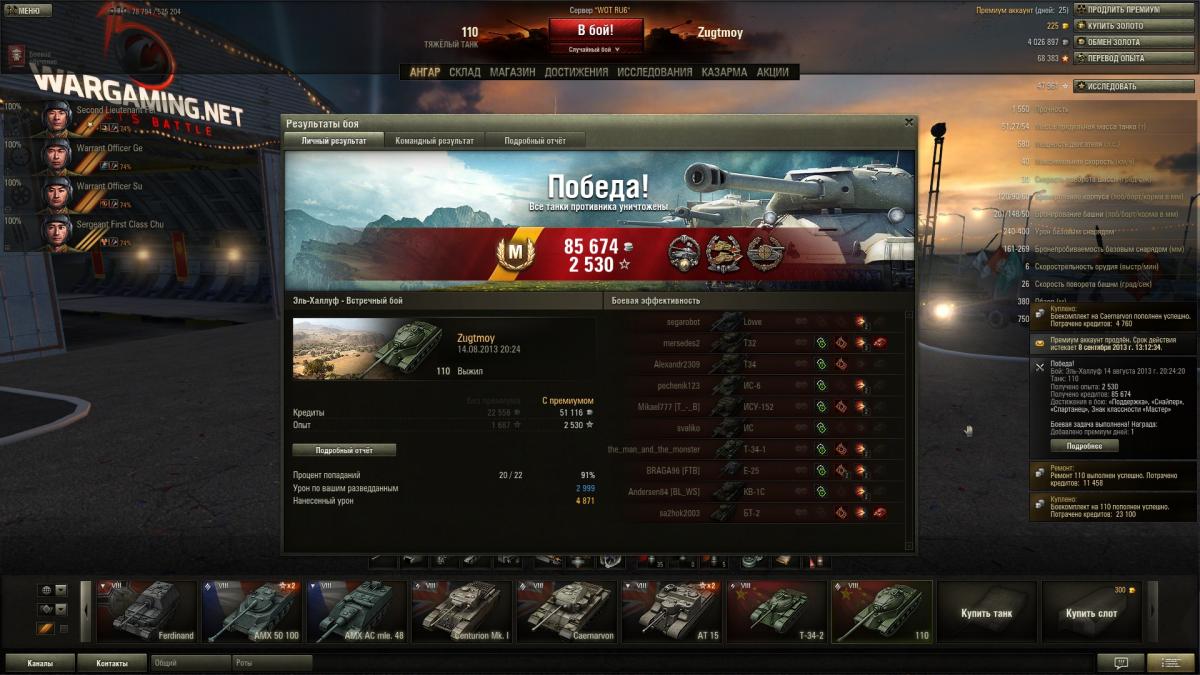Click 'Купить танк' carousel slot
The height and width of the screenshot is (675, 1200).
click(x=988, y=612)
